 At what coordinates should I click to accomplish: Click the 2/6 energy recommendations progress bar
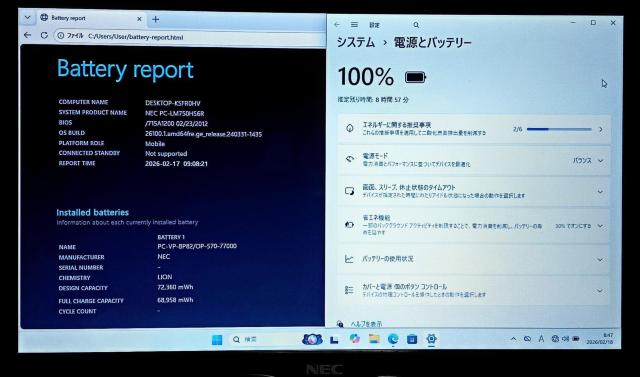tap(559, 129)
